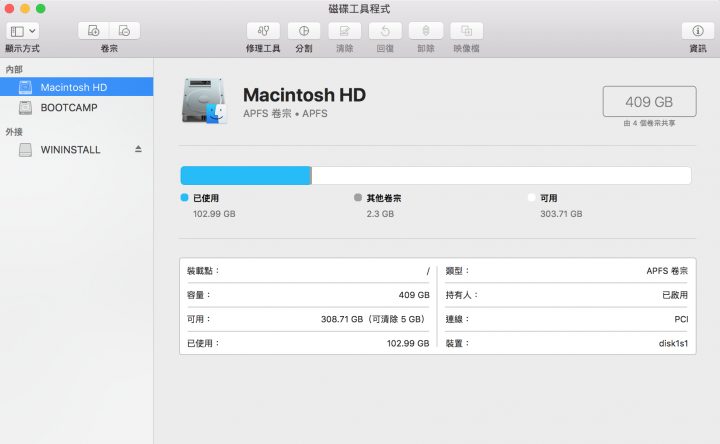Image resolution: width=720 pixels, height=444 pixels.
Task: Click the 連線 PCI value
Action: 681,319
